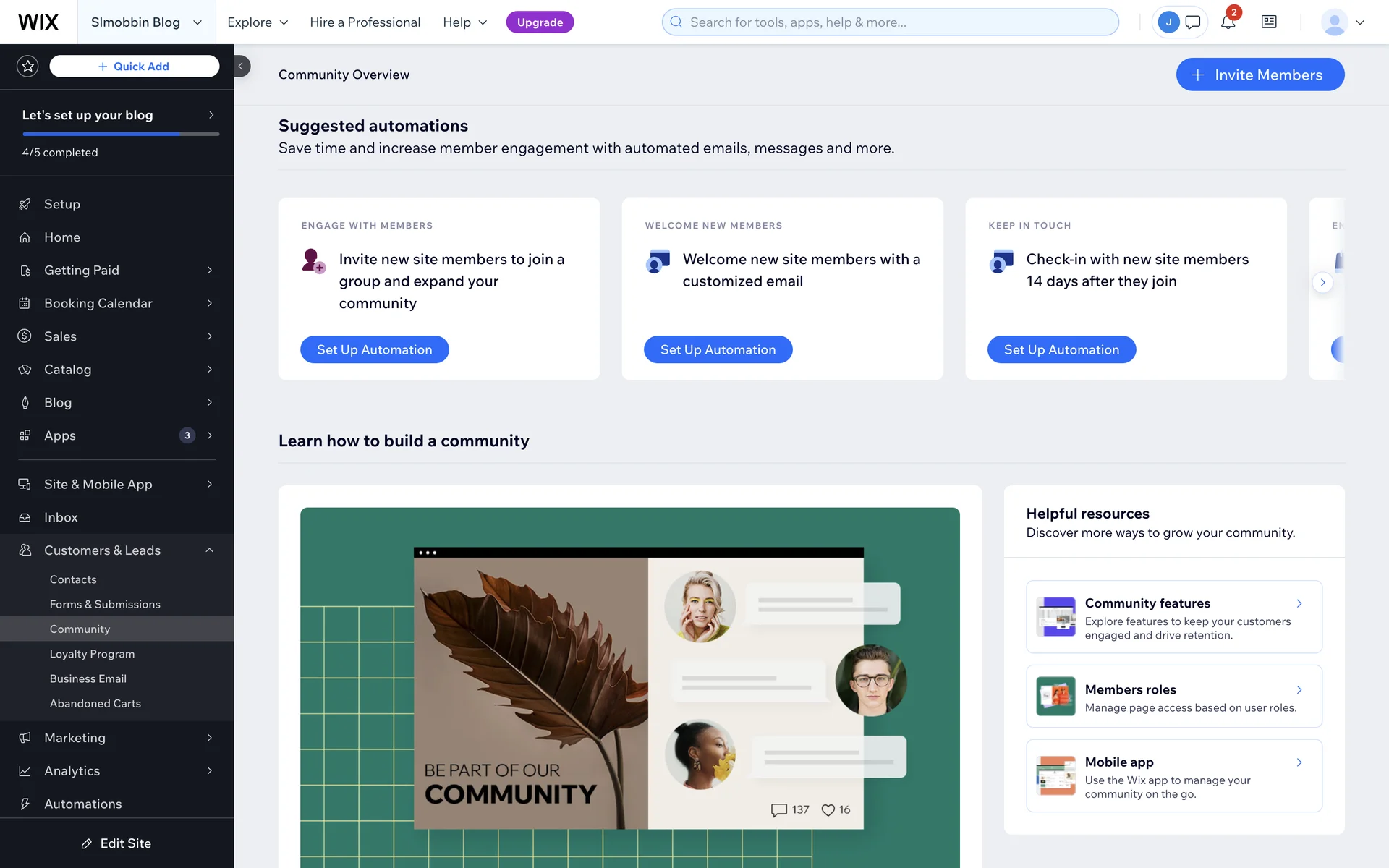Click the Inbox icon in sidebar
The width and height of the screenshot is (1389, 868).
click(25, 517)
